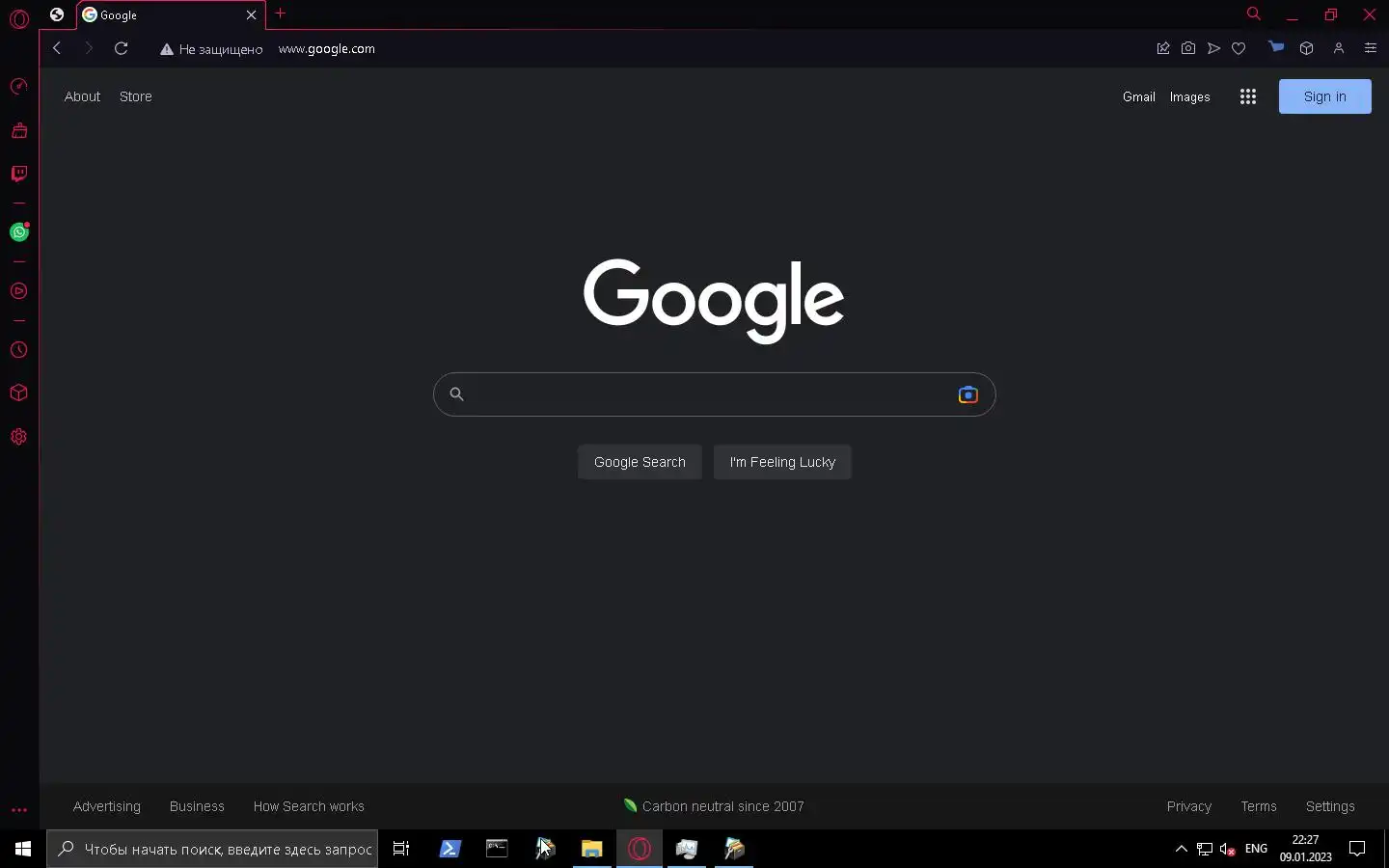Open sidebar setup three-dots at bottom
Screen dimensions: 1389x868
pos(19,810)
